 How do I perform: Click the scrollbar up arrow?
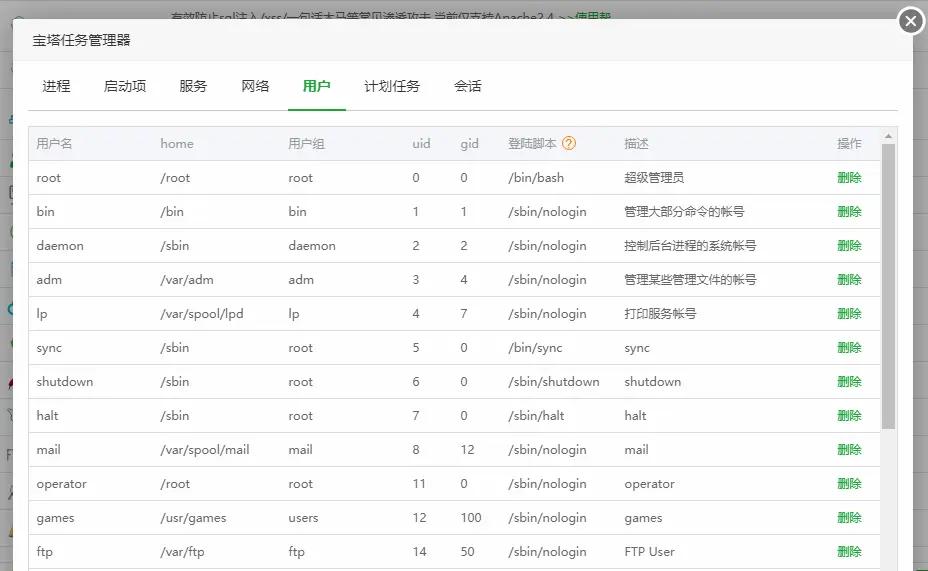888,136
